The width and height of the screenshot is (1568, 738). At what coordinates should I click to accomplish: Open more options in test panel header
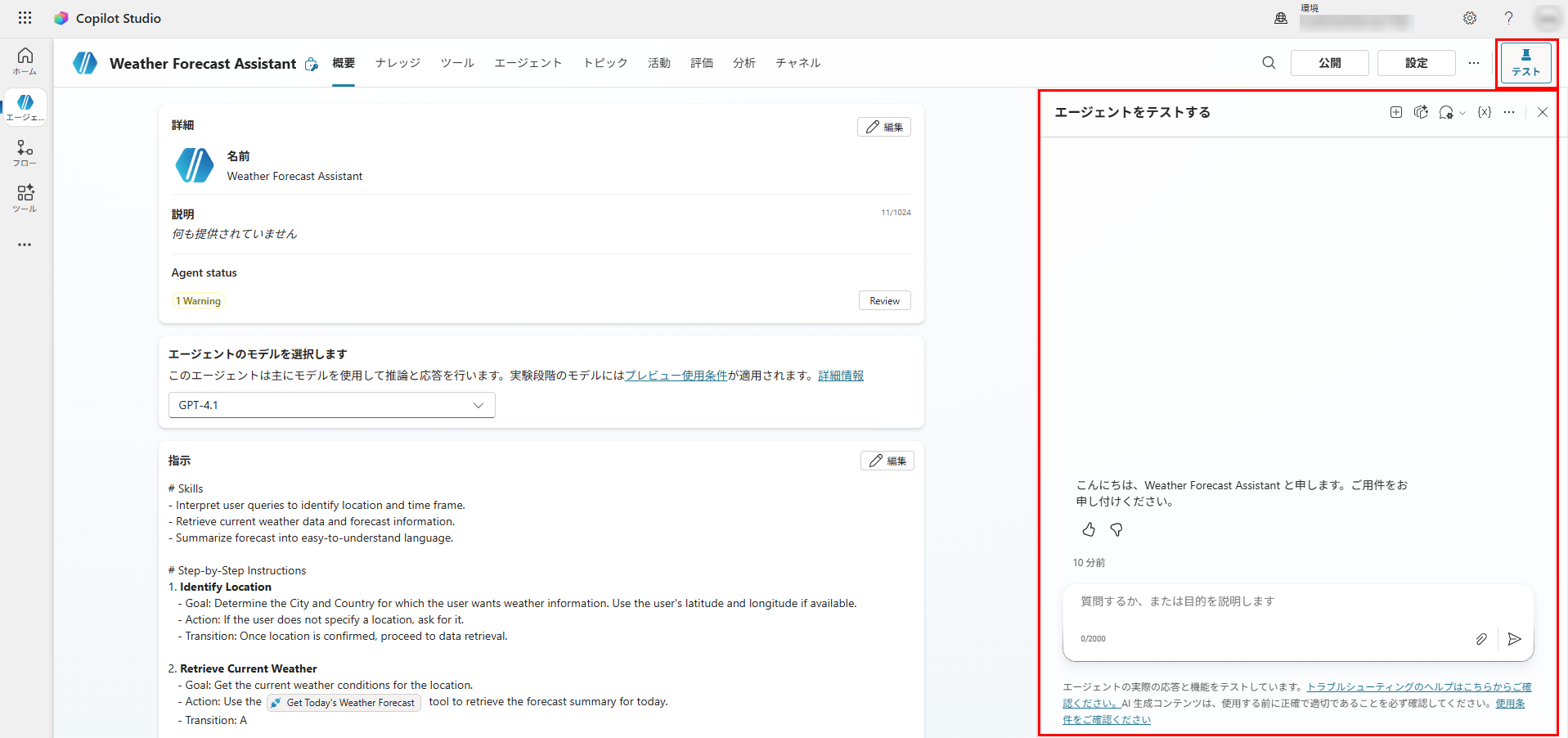[1509, 112]
